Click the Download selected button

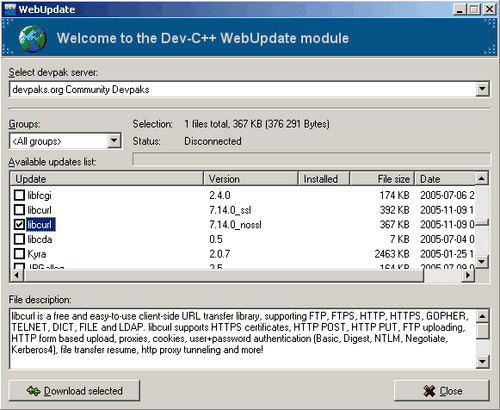click(x=74, y=391)
